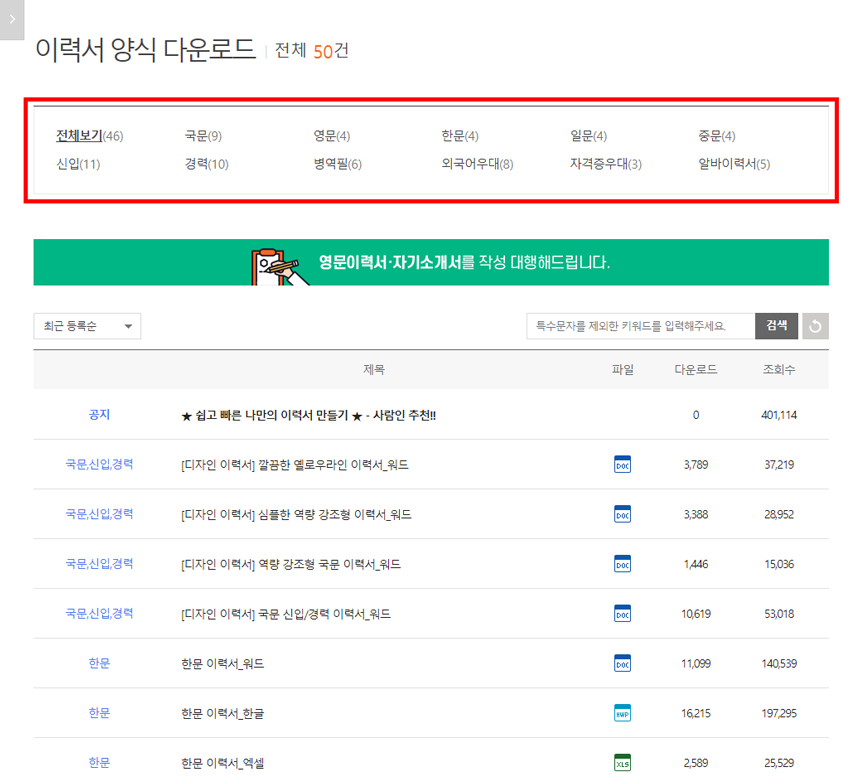
Task: Click the HWP icon for 한문 이력서_한글
Action: (622, 713)
